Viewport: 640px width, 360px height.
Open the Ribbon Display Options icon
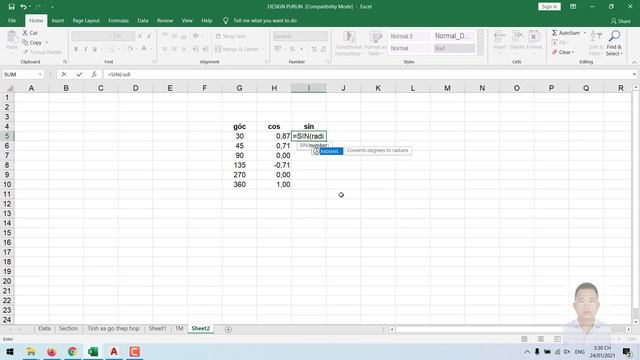coord(573,7)
